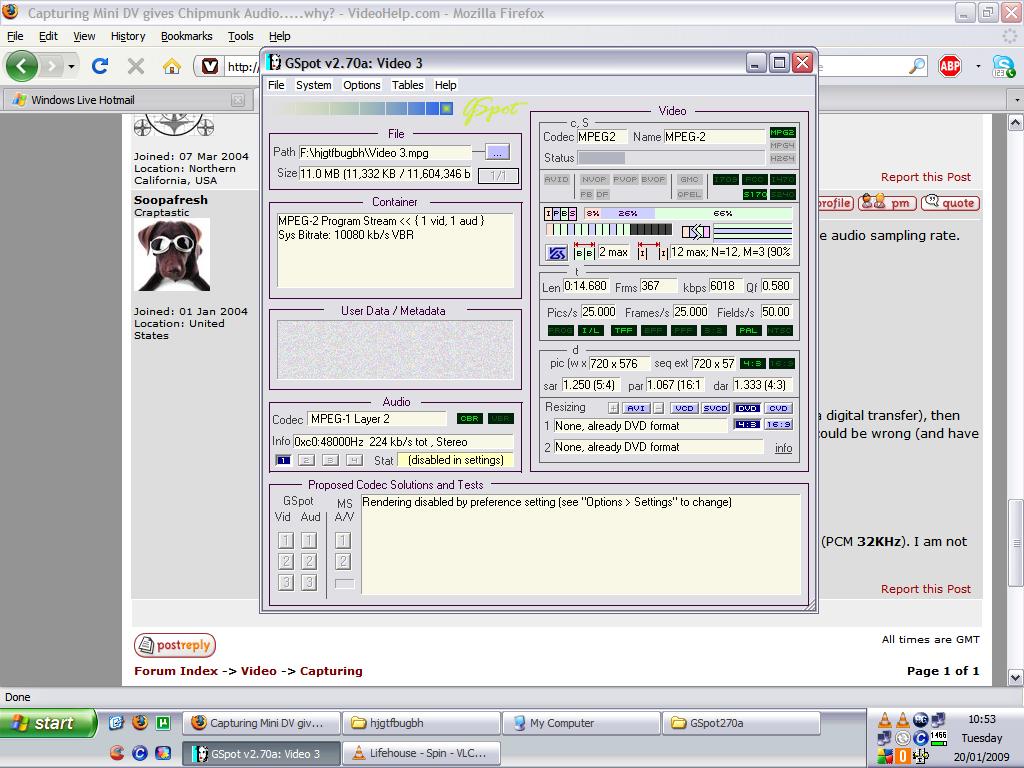Image resolution: width=1024 pixels, height=768 pixels.
Task: Click the plus button beside AVI
Action: (x=613, y=408)
